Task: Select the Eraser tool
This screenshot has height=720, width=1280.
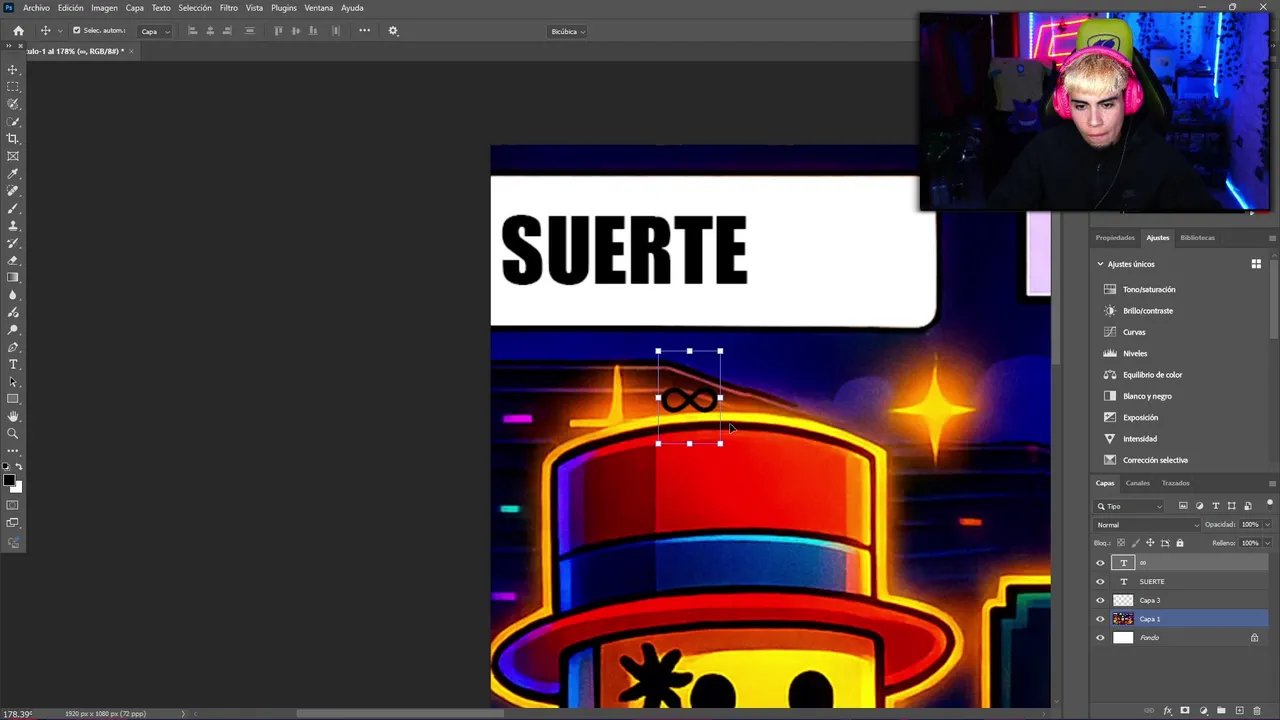Action: click(x=13, y=260)
